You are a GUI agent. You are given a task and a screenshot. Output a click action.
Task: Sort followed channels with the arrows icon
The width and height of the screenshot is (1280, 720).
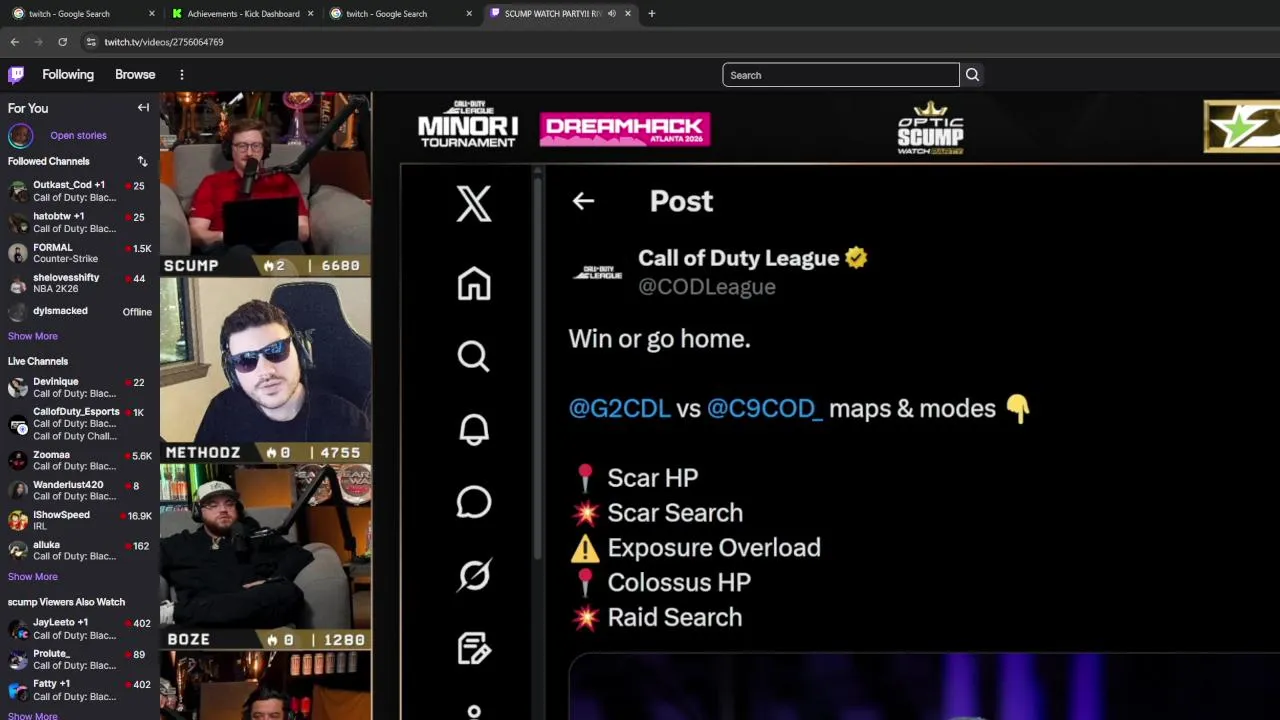point(142,161)
